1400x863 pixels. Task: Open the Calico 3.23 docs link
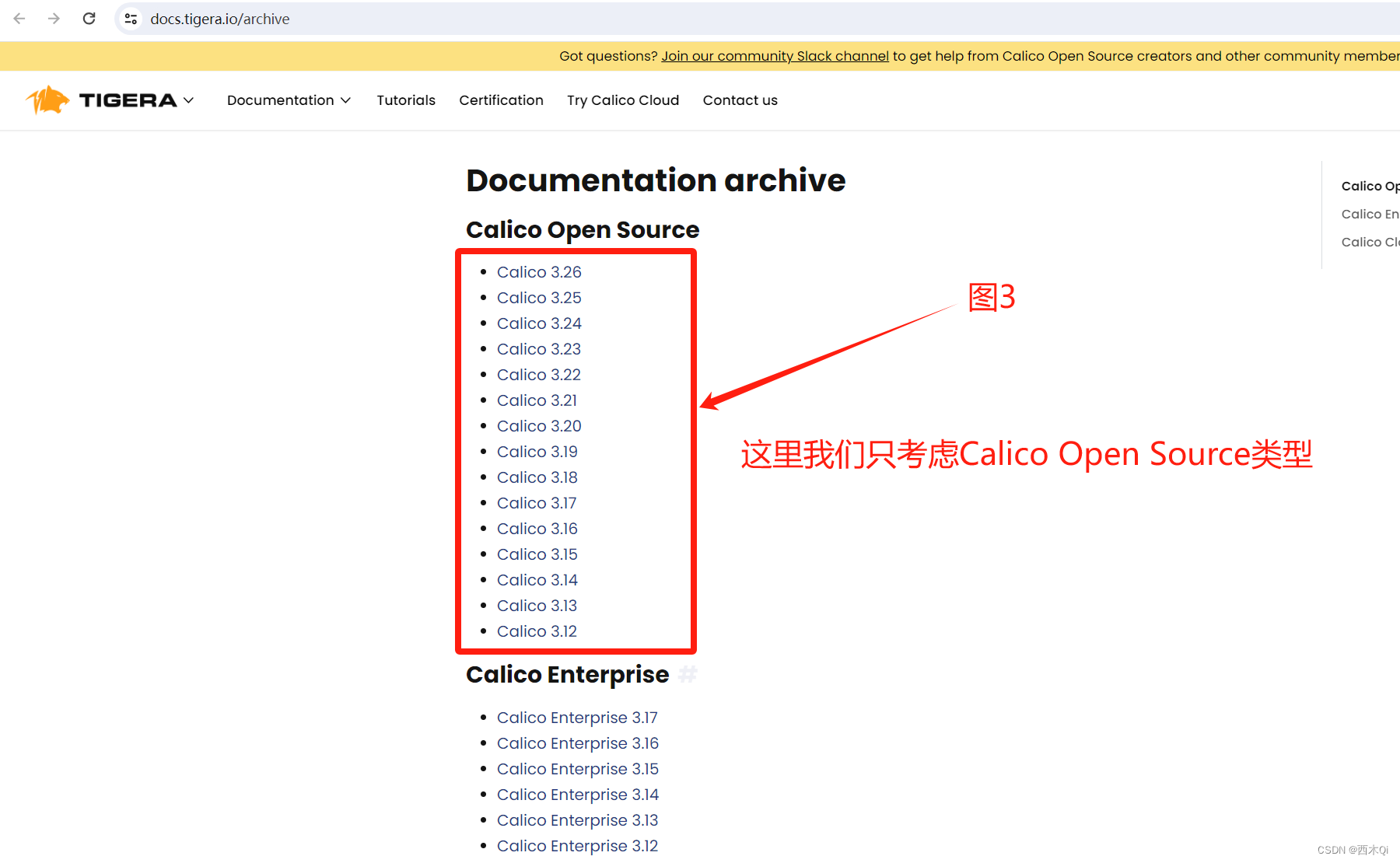(x=539, y=349)
